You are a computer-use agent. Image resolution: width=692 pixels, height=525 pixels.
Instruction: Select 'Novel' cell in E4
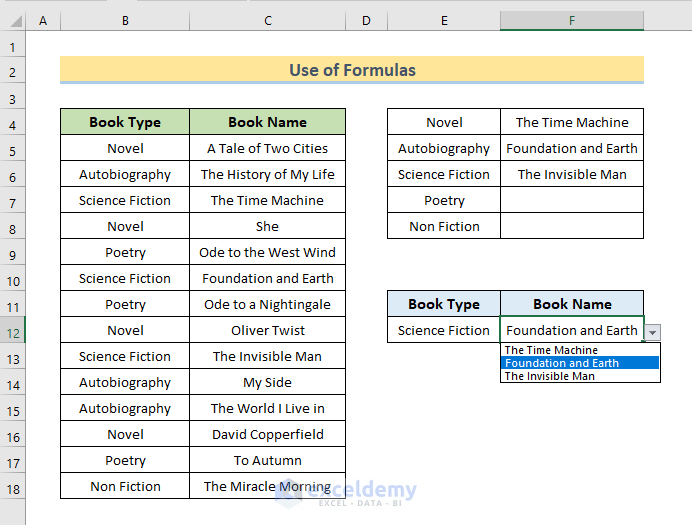[x=444, y=122]
